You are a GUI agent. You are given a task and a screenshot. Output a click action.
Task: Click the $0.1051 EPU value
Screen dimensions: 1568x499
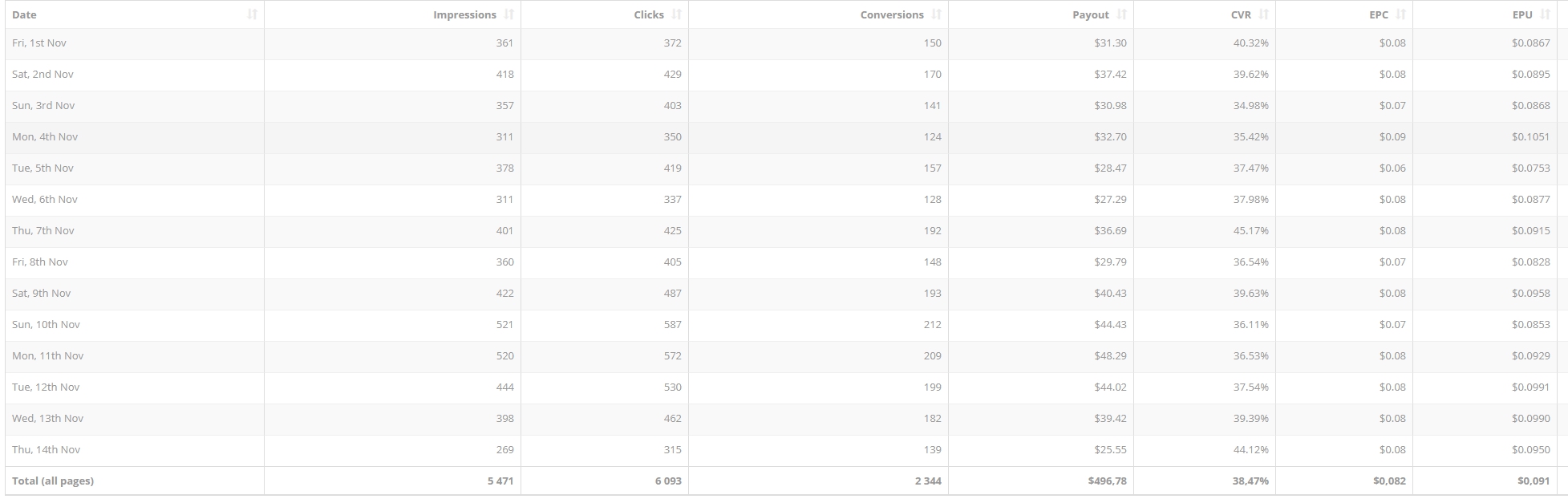coord(1531,137)
